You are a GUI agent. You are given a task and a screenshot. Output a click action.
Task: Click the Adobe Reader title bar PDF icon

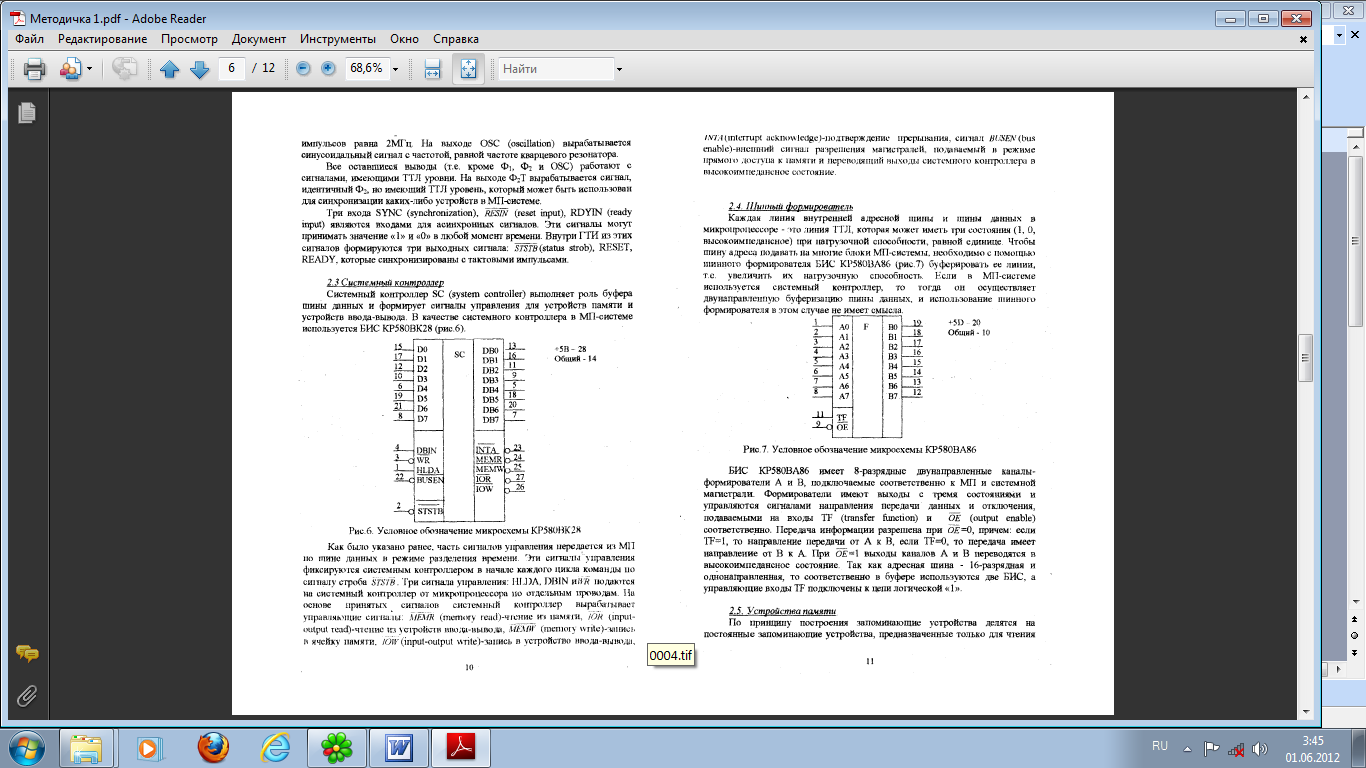click(x=17, y=18)
